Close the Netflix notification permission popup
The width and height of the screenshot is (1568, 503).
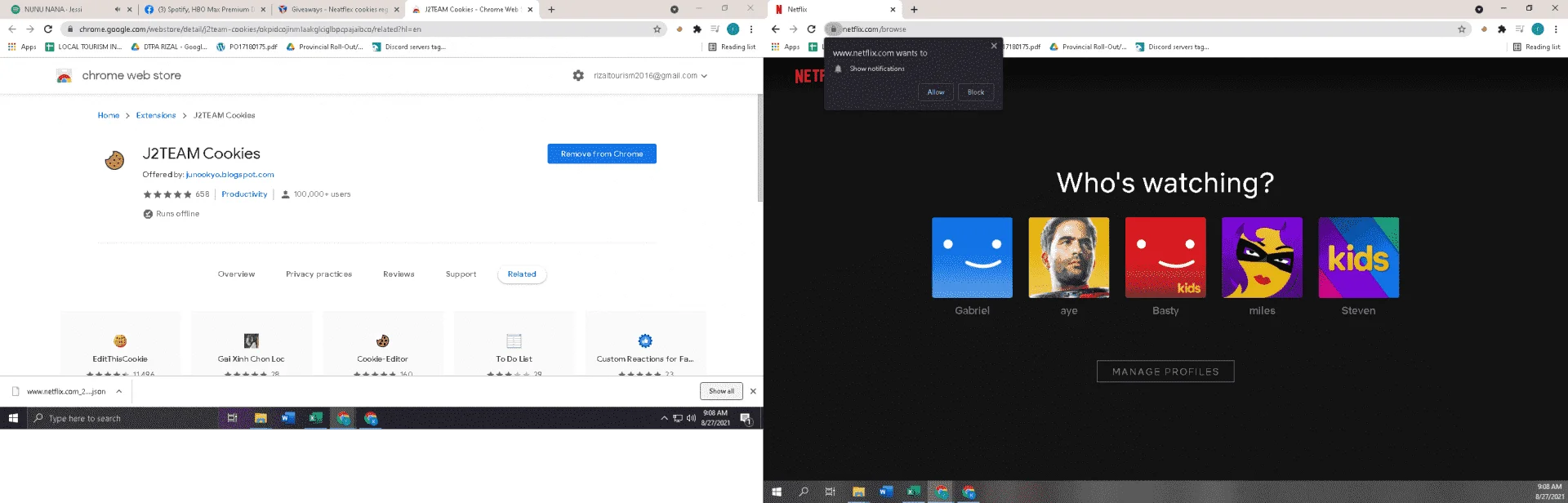pyautogui.click(x=994, y=46)
